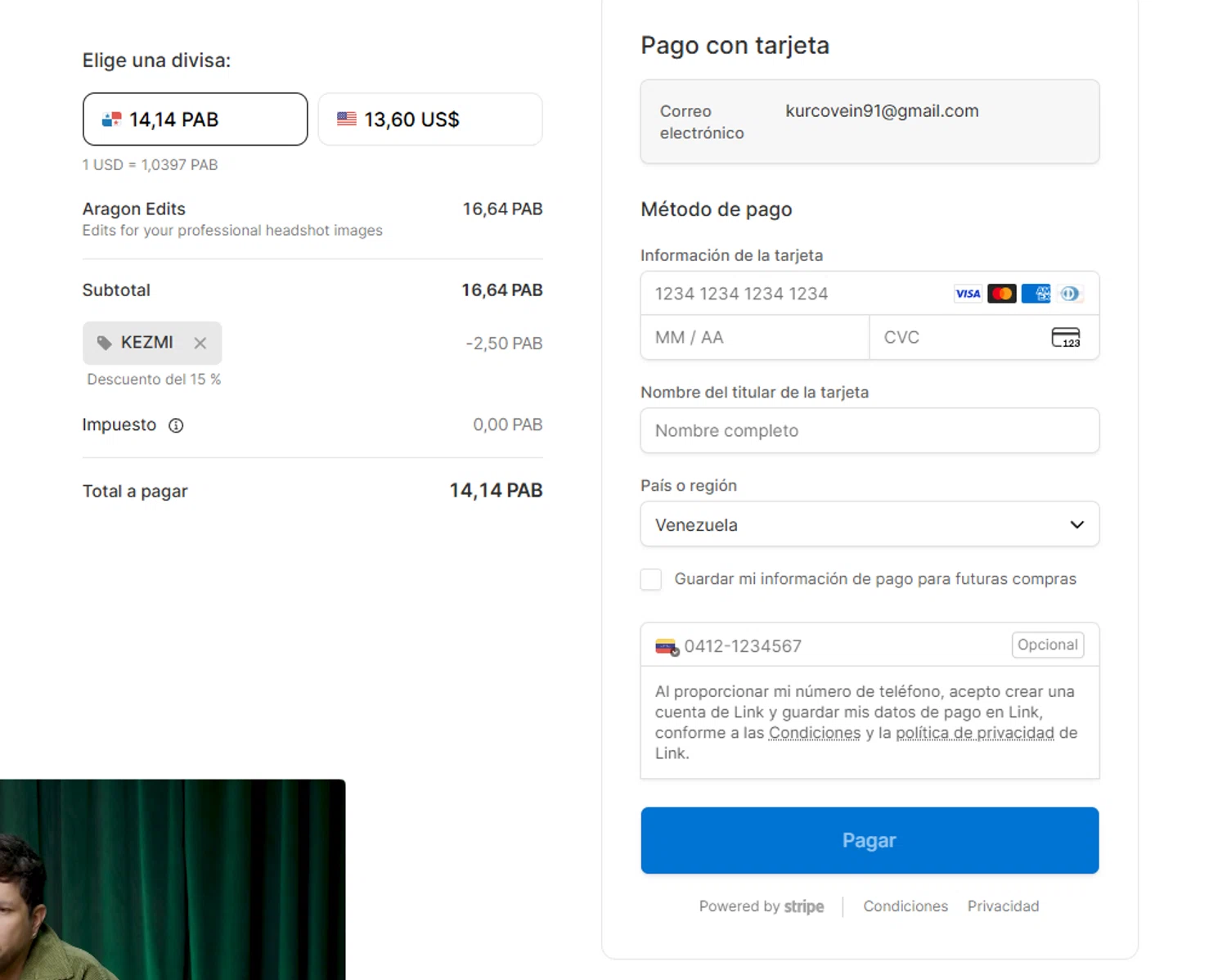The height and width of the screenshot is (980, 1227).
Task: Click the exchange rate 1 USD = 1,0397 PAB
Action: point(150,165)
